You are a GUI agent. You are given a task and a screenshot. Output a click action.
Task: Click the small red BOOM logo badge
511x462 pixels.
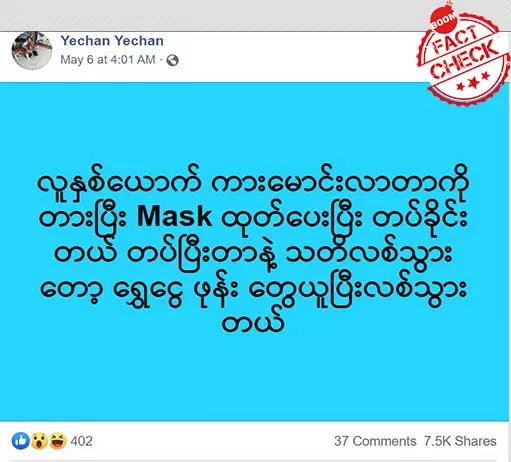point(444,22)
